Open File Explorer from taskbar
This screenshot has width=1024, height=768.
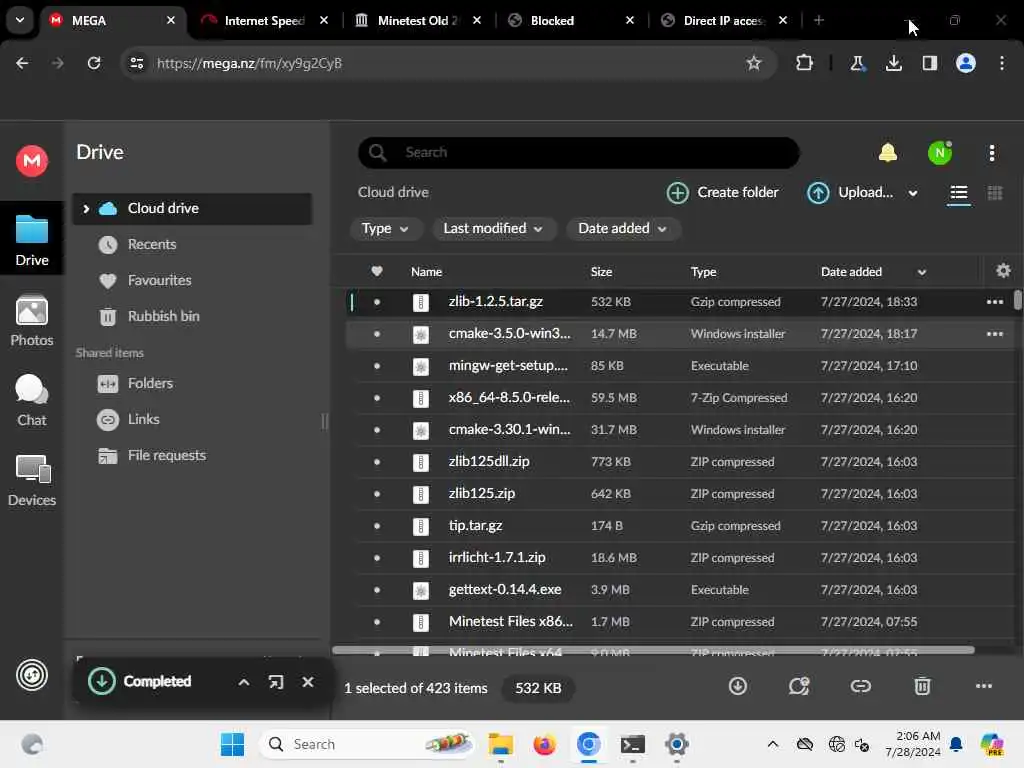pyautogui.click(x=500, y=744)
